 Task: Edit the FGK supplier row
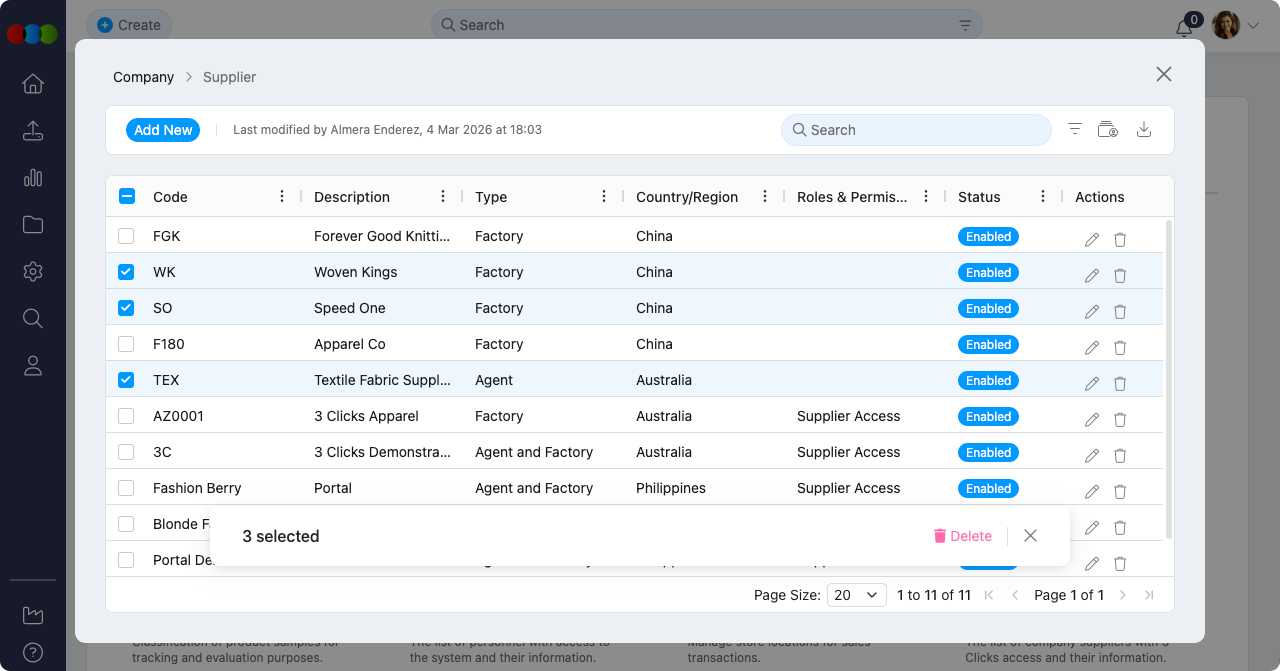coord(1092,240)
